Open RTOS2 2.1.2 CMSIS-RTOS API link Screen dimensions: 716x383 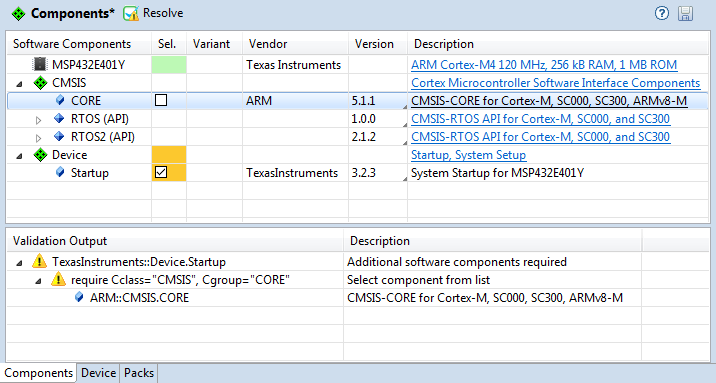tap(540, 136)
